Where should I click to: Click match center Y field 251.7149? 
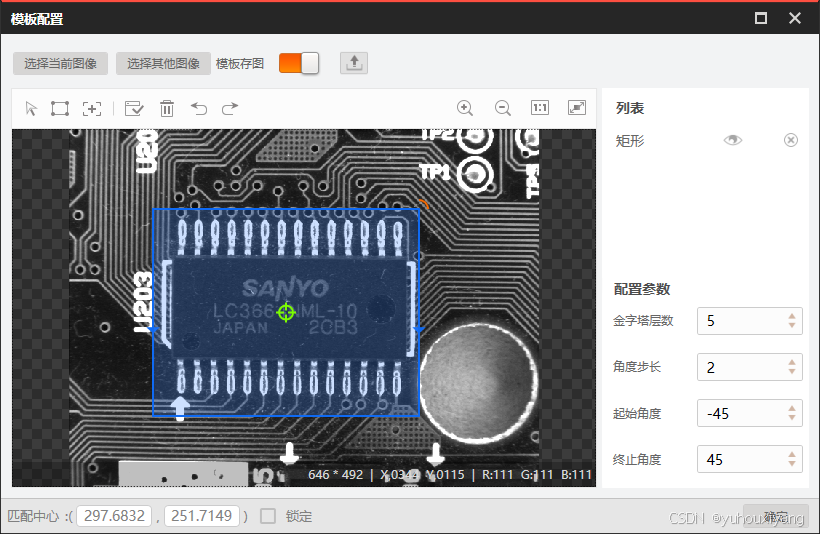click(201, 516)
